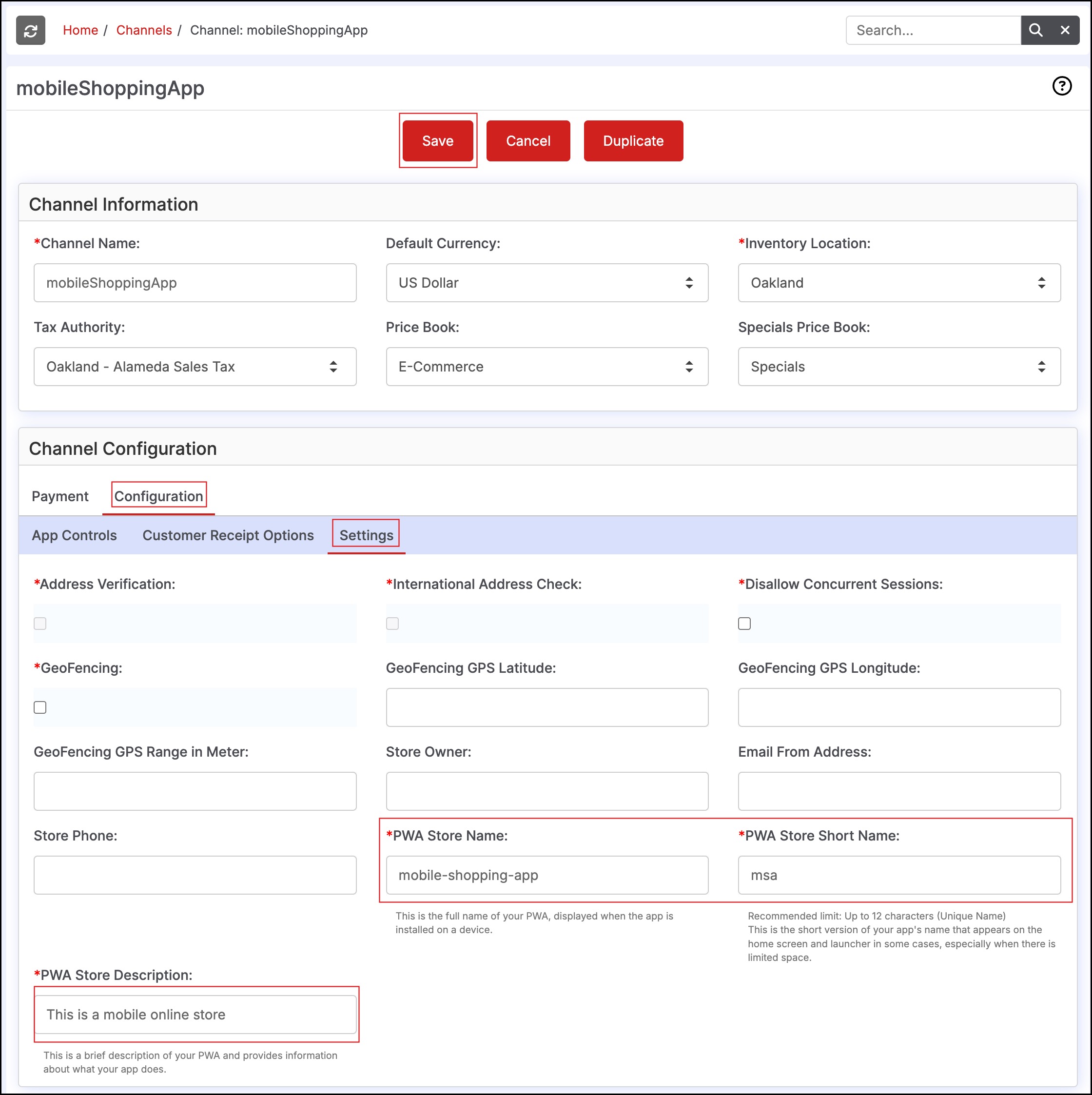Screen dimensions: 1092x1095
Task: Click the search magnifier icon
Action: coord(1035,31)
